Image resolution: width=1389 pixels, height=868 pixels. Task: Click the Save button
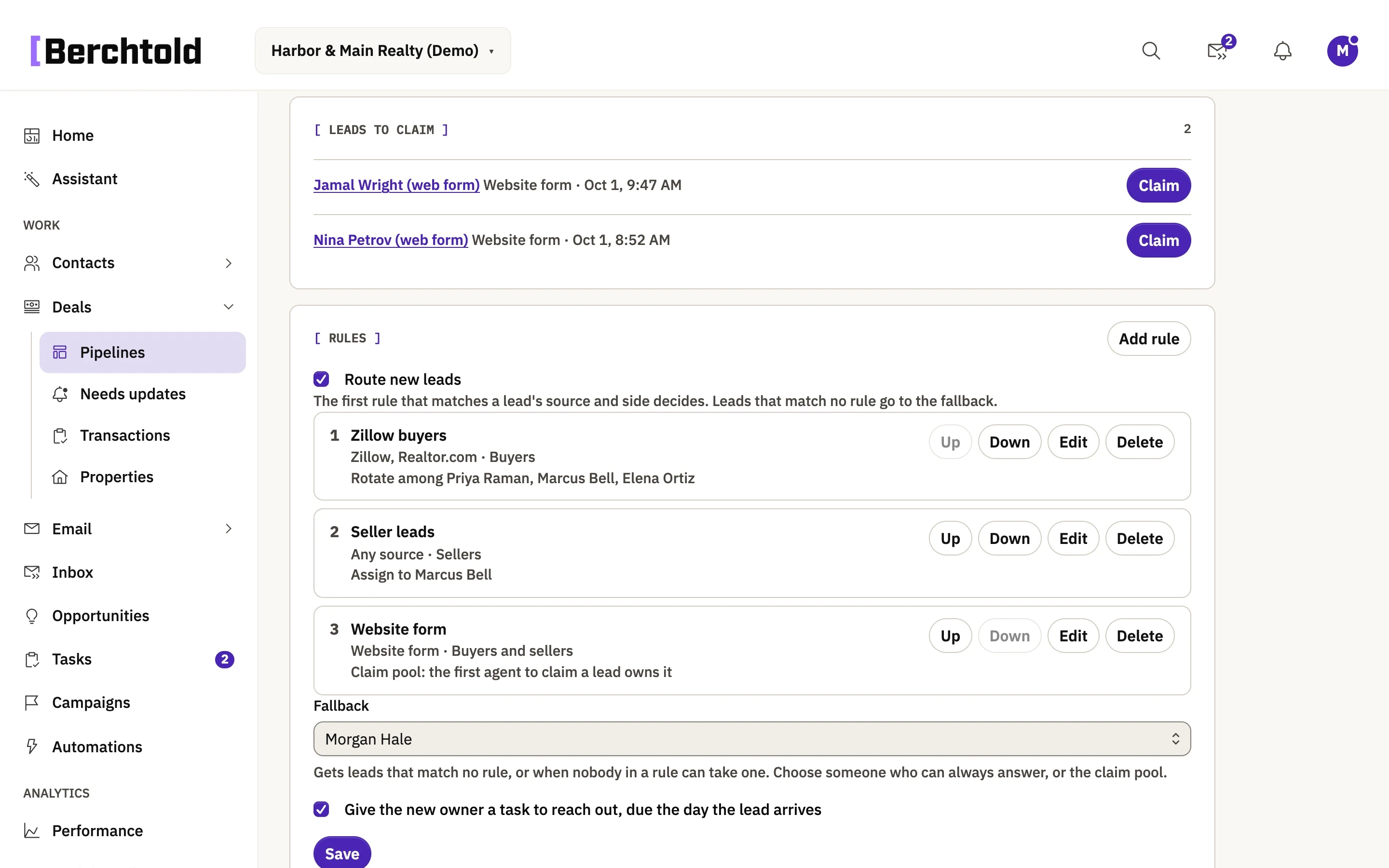pyautogui.click(x=342, y=853)
